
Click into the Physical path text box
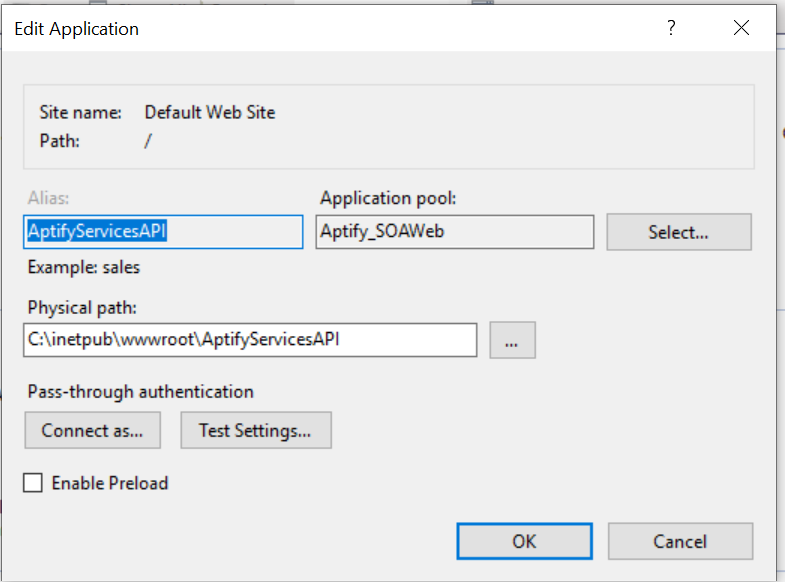[x=250, y=340]
